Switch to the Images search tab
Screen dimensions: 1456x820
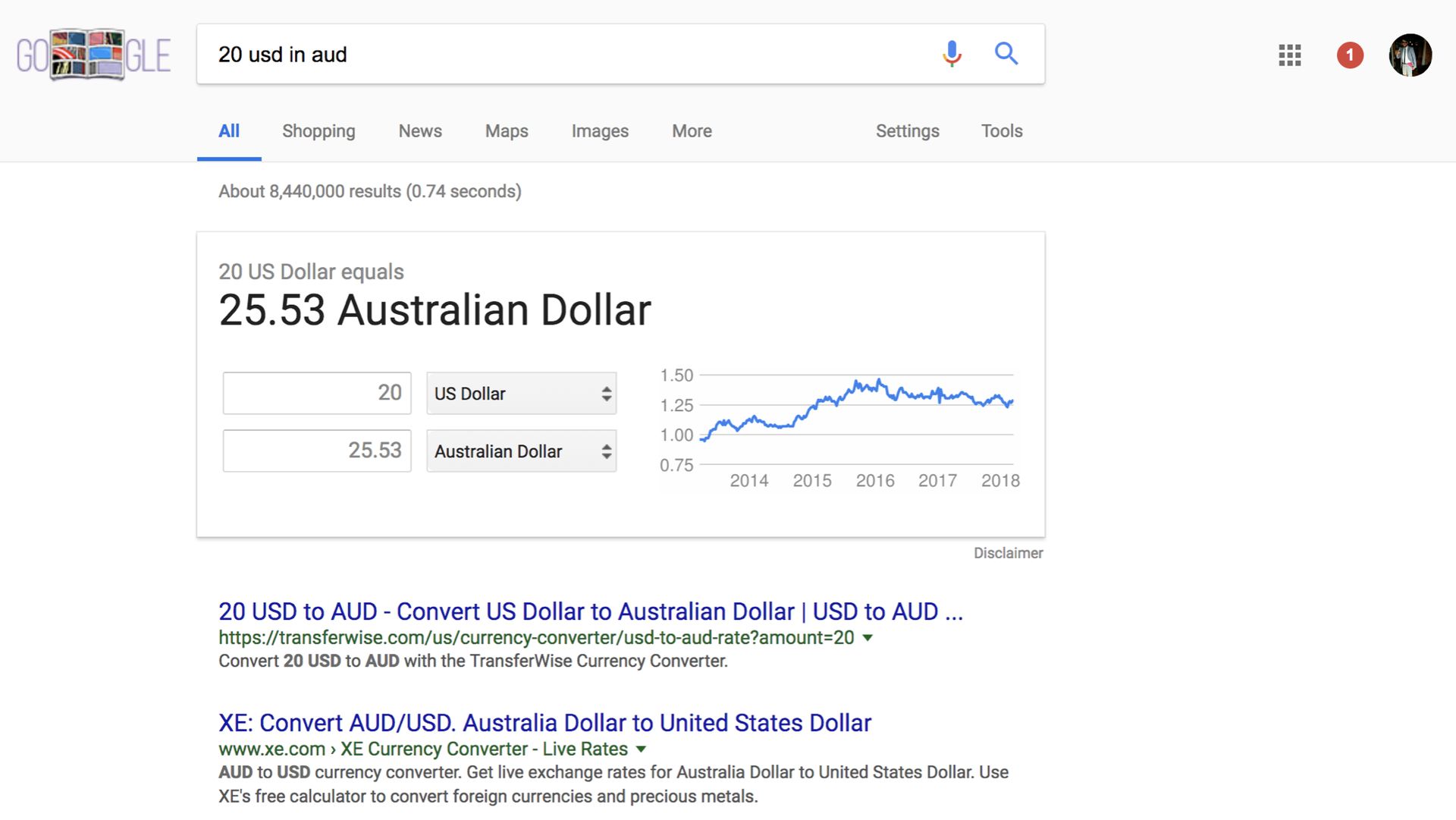(599, 131)
